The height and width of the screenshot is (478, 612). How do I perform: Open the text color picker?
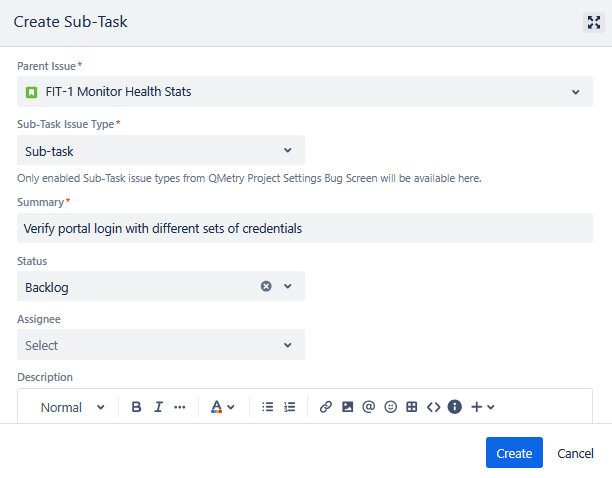tap(217, 407)
